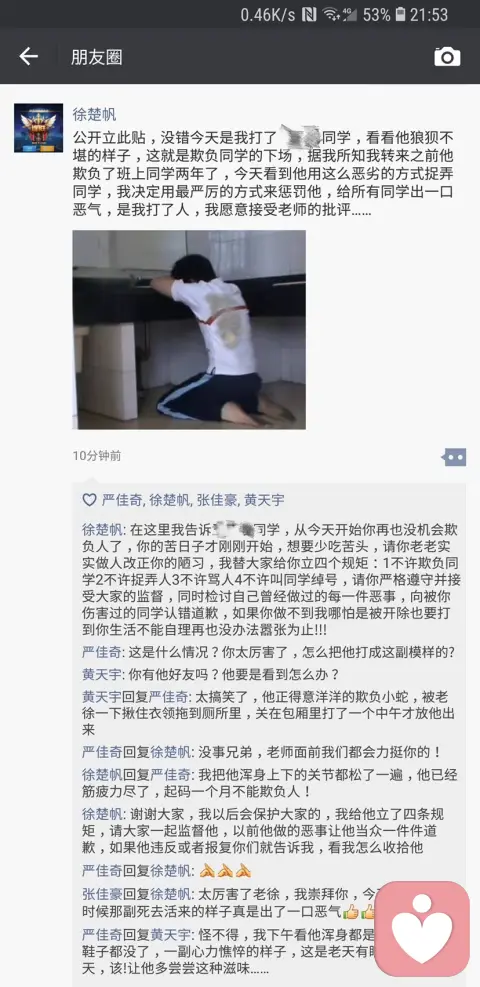This screenshot has width=480, height=987.
Task: Open the kneeling student photo
Action: [x=189, y=330]
